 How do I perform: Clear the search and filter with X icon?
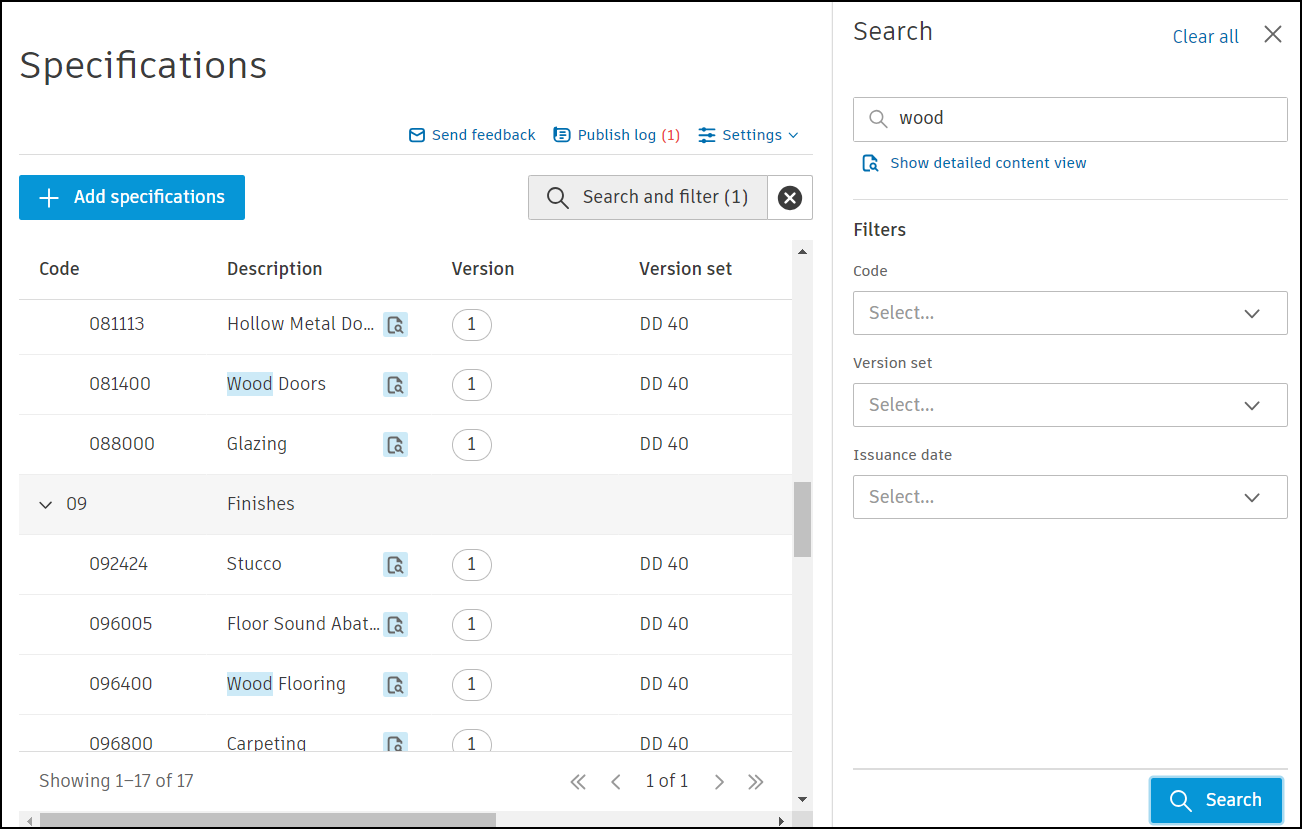coord(790,198)
